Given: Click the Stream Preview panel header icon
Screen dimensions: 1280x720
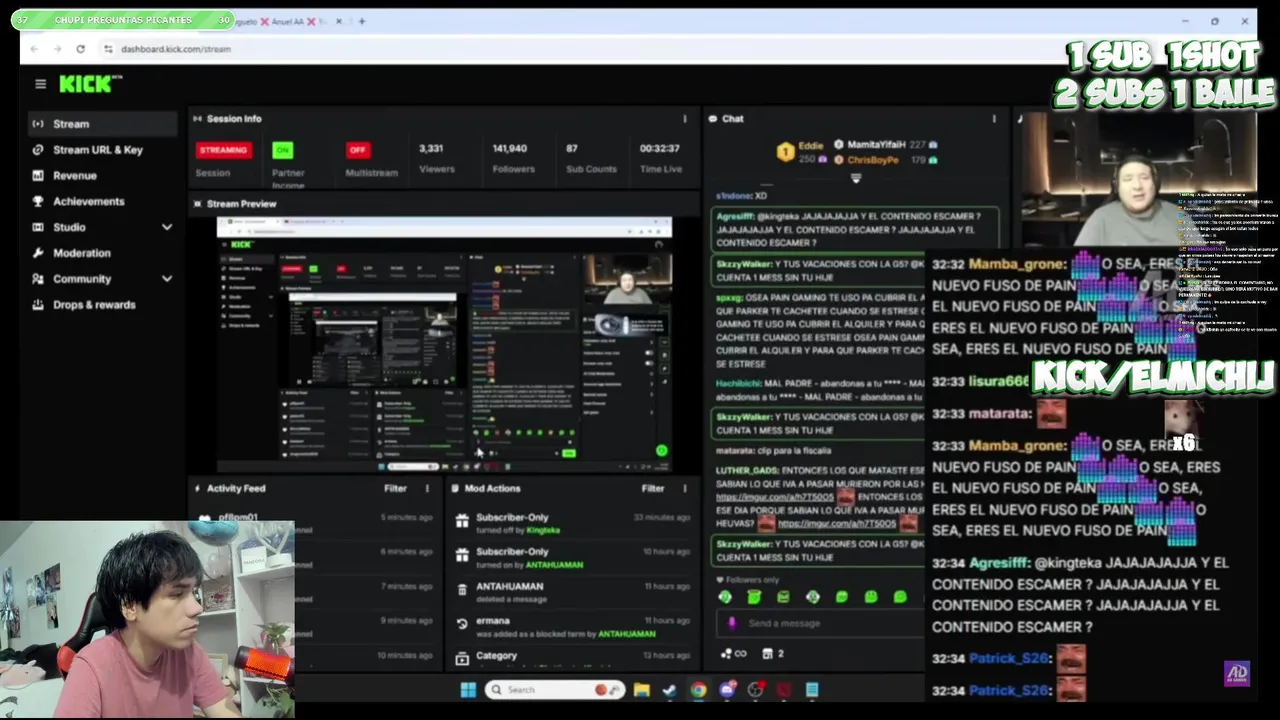Looking at the screenshot, I should (198, 204).
